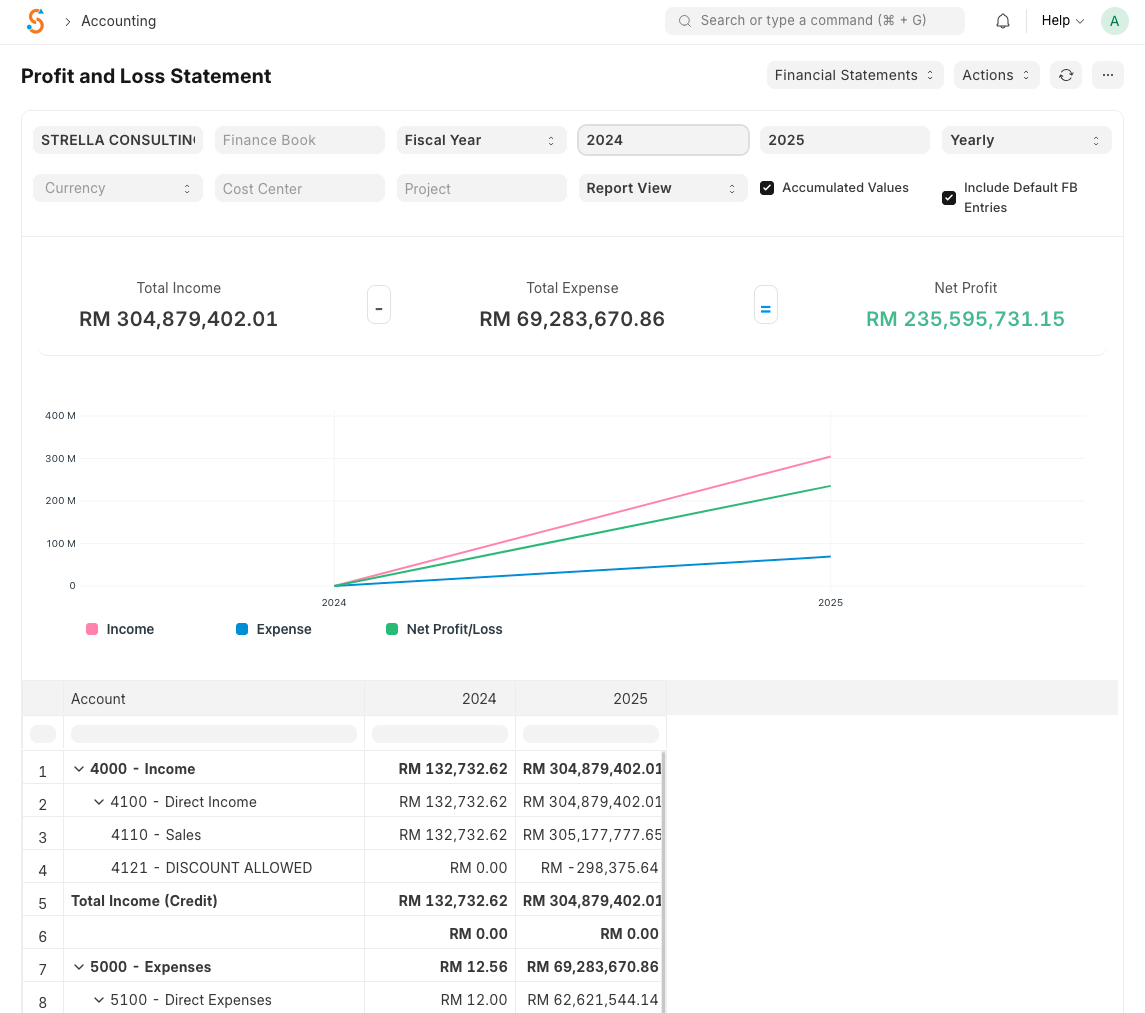Click the refresh report icon
The height and width of the screenshot is (1013, 1145).
1066,75
